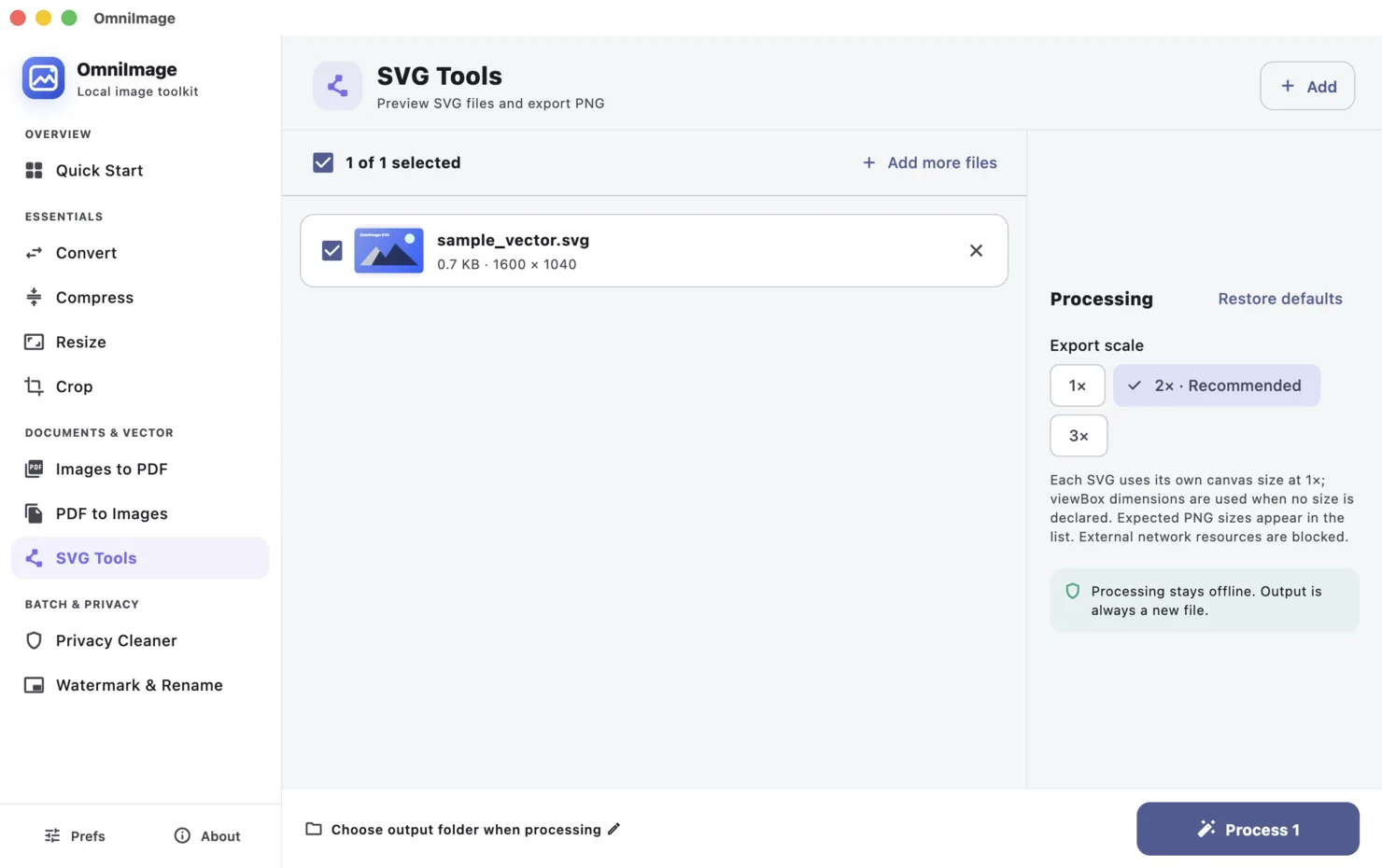
Task: Click the offline shield icon
Action: 1073,591
